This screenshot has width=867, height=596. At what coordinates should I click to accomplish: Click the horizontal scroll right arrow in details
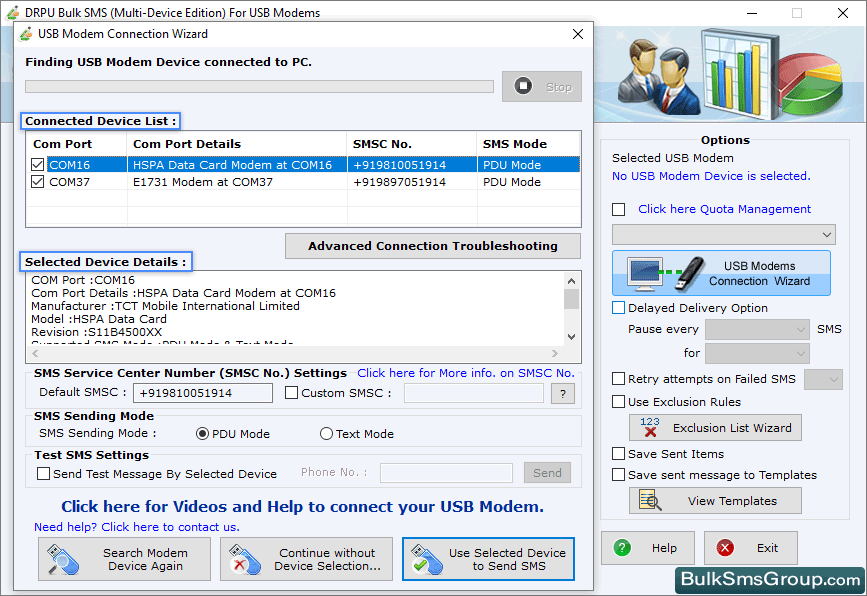point(555,353)
